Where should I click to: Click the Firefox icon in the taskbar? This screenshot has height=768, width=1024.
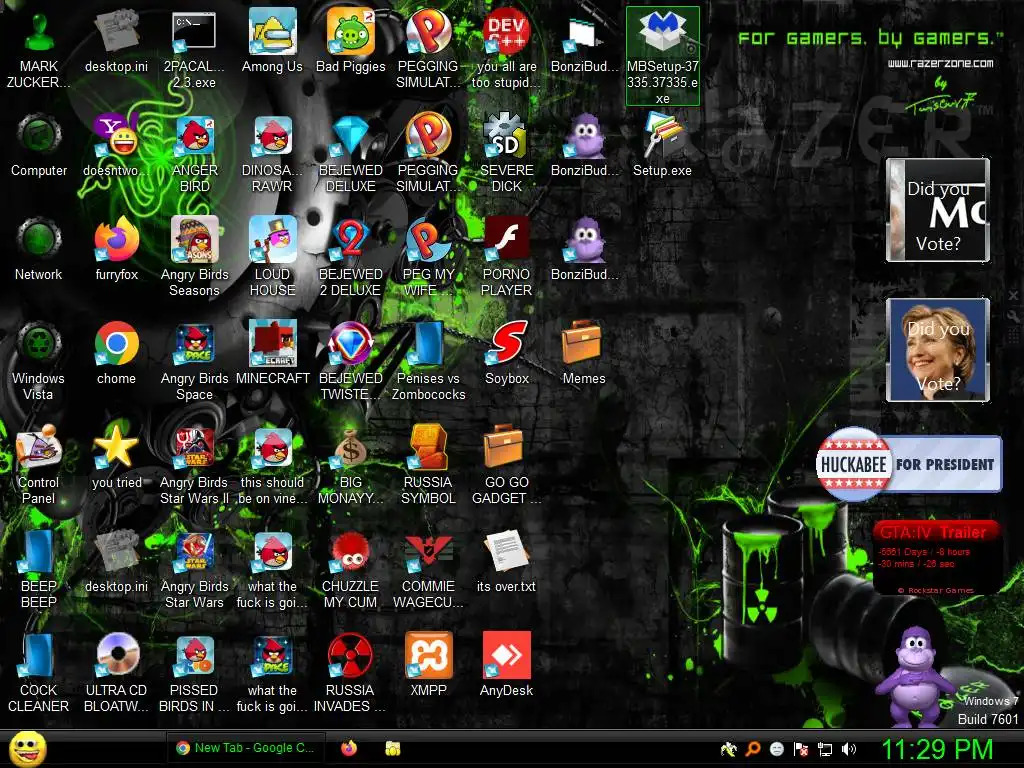pyautogui.click(x=349, y=748)
